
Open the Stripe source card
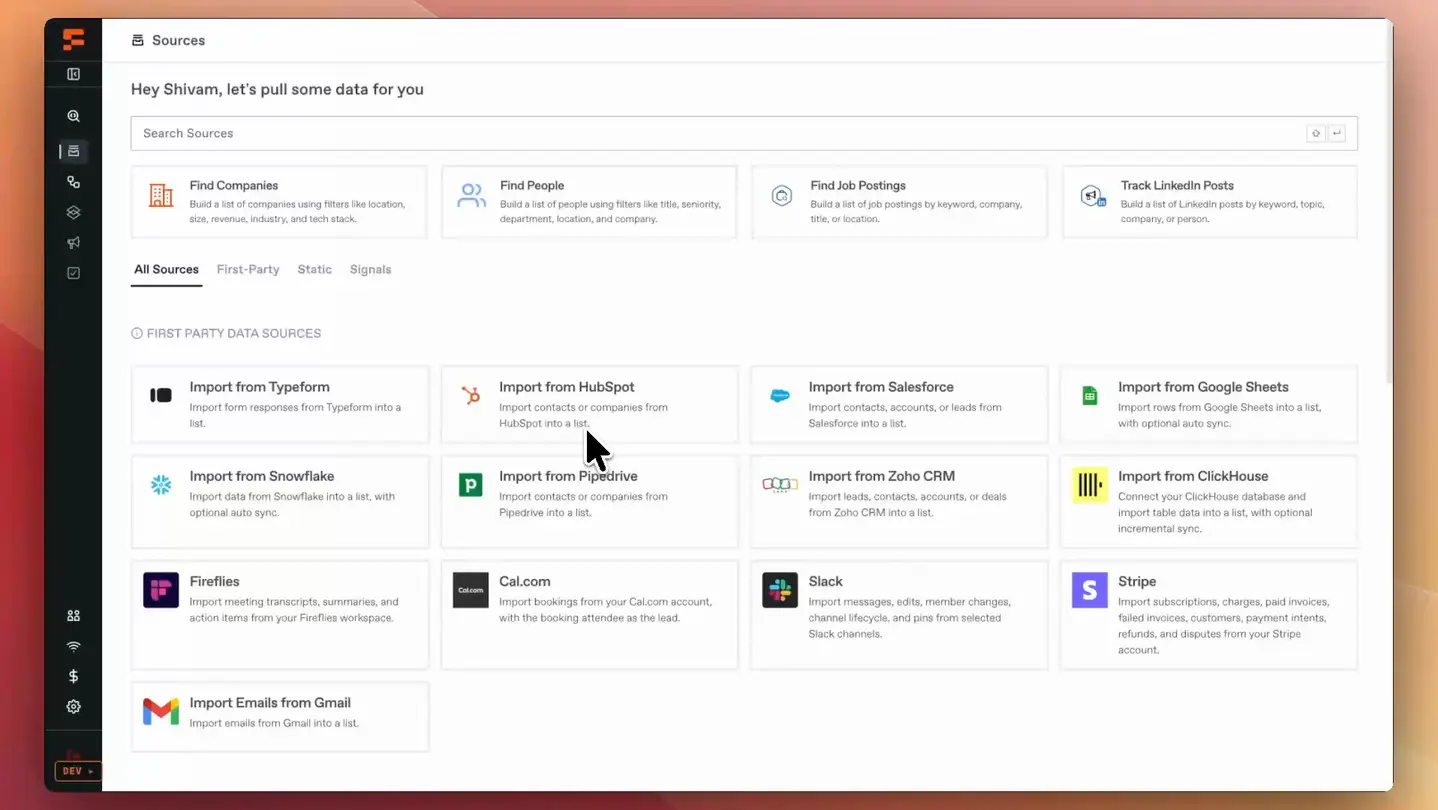pos(1209,615)
